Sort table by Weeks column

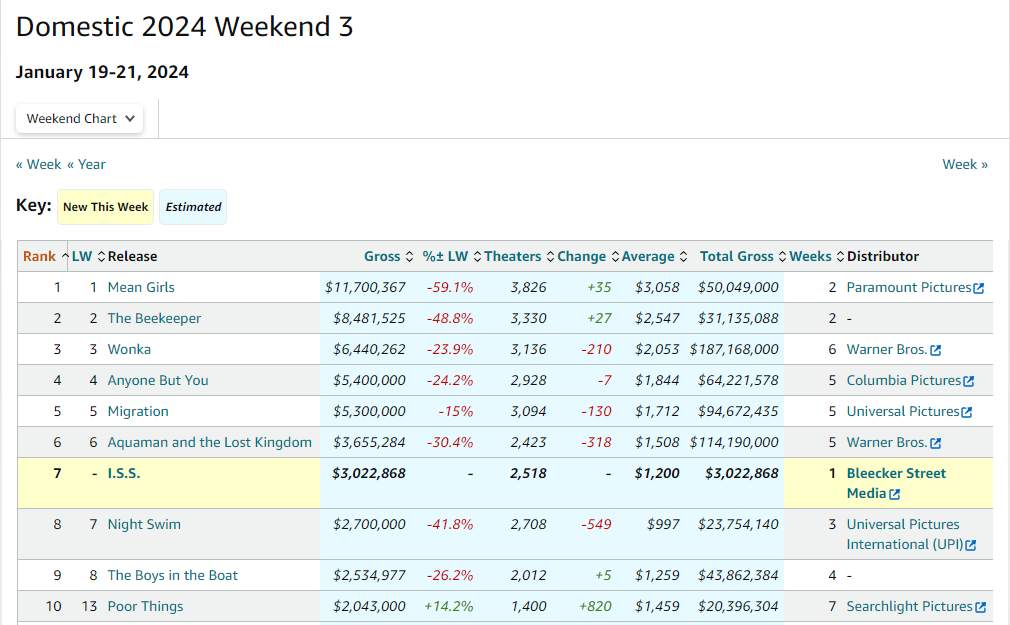tap(817, 256)
